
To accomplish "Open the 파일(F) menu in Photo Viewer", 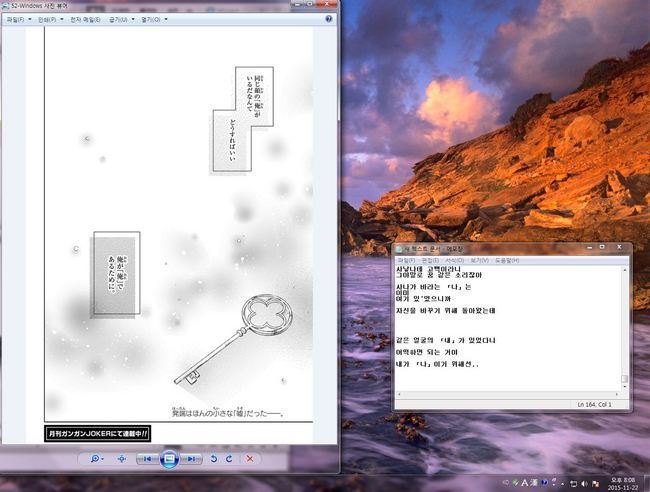I will (x=18, y=19).
